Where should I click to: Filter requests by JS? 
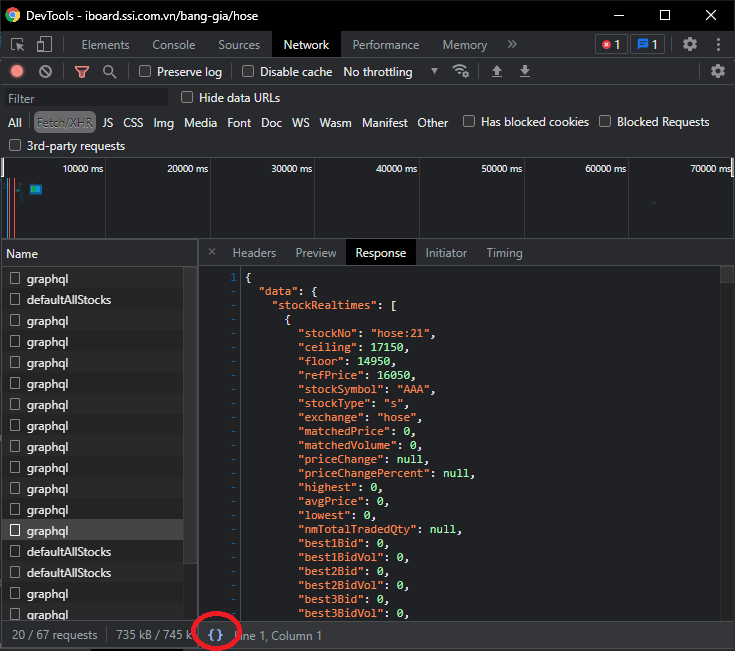(x=107, y=123)
